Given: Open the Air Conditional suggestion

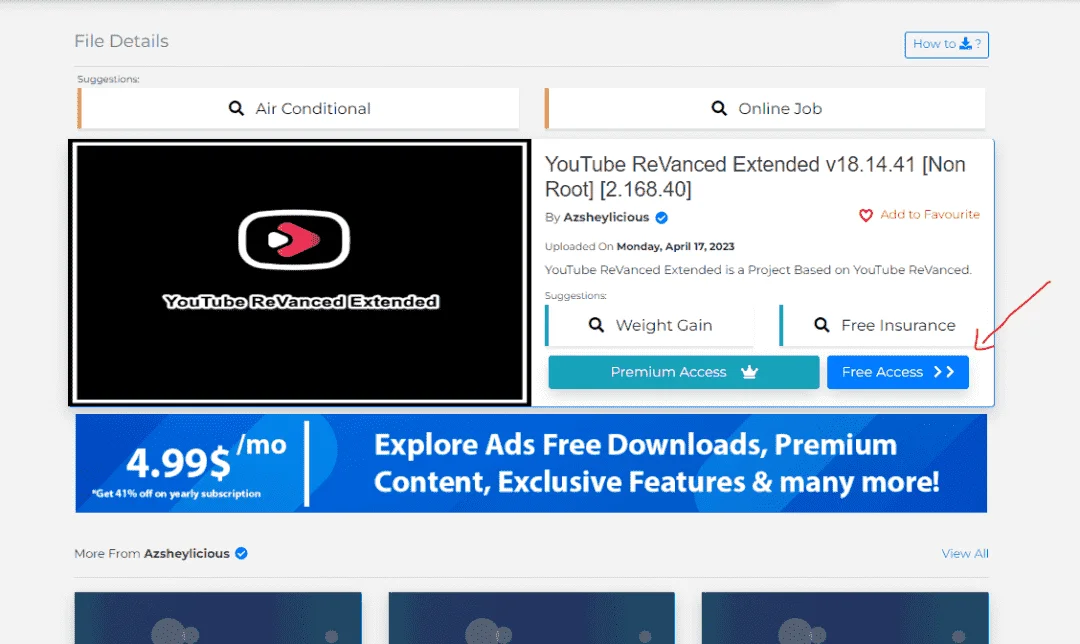Looking at the screenshot, I should click(298, 108).
